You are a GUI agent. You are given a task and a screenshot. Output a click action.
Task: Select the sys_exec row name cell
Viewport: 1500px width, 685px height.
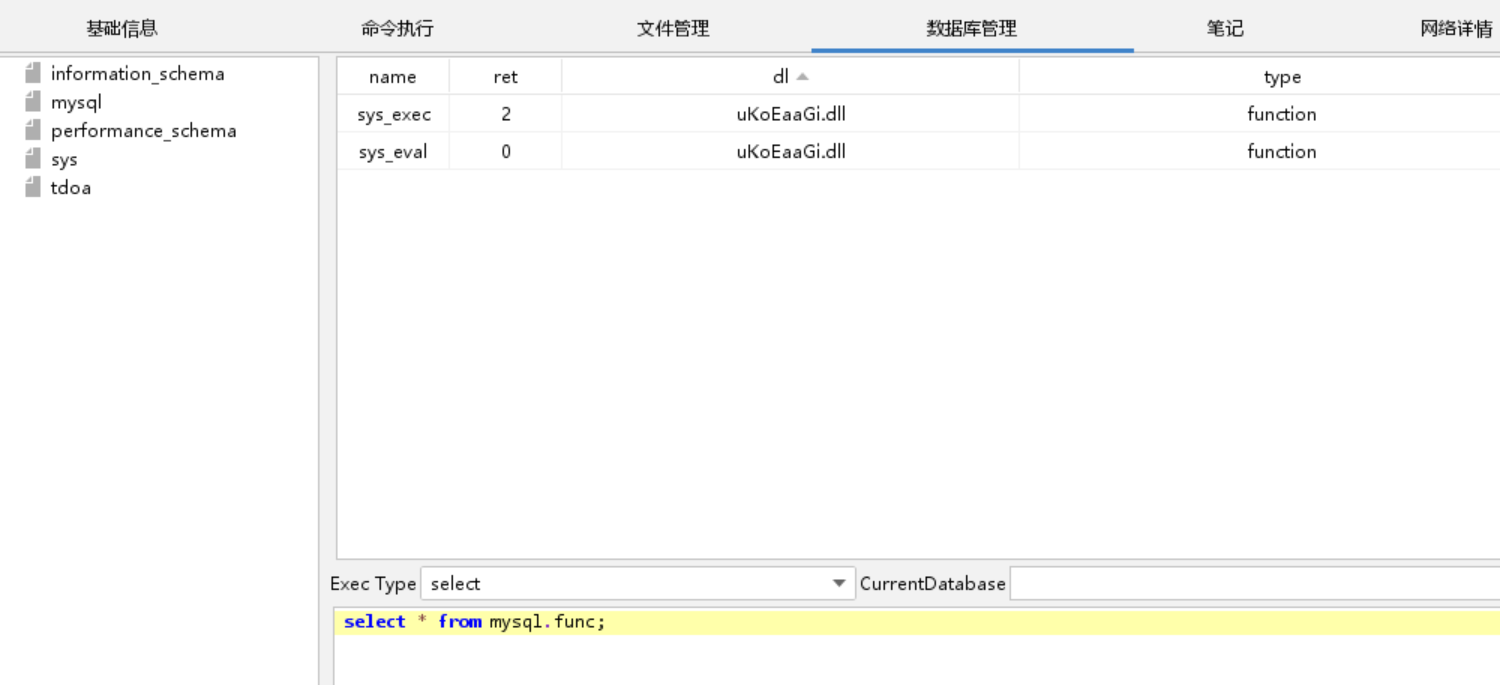pos(394,115)
